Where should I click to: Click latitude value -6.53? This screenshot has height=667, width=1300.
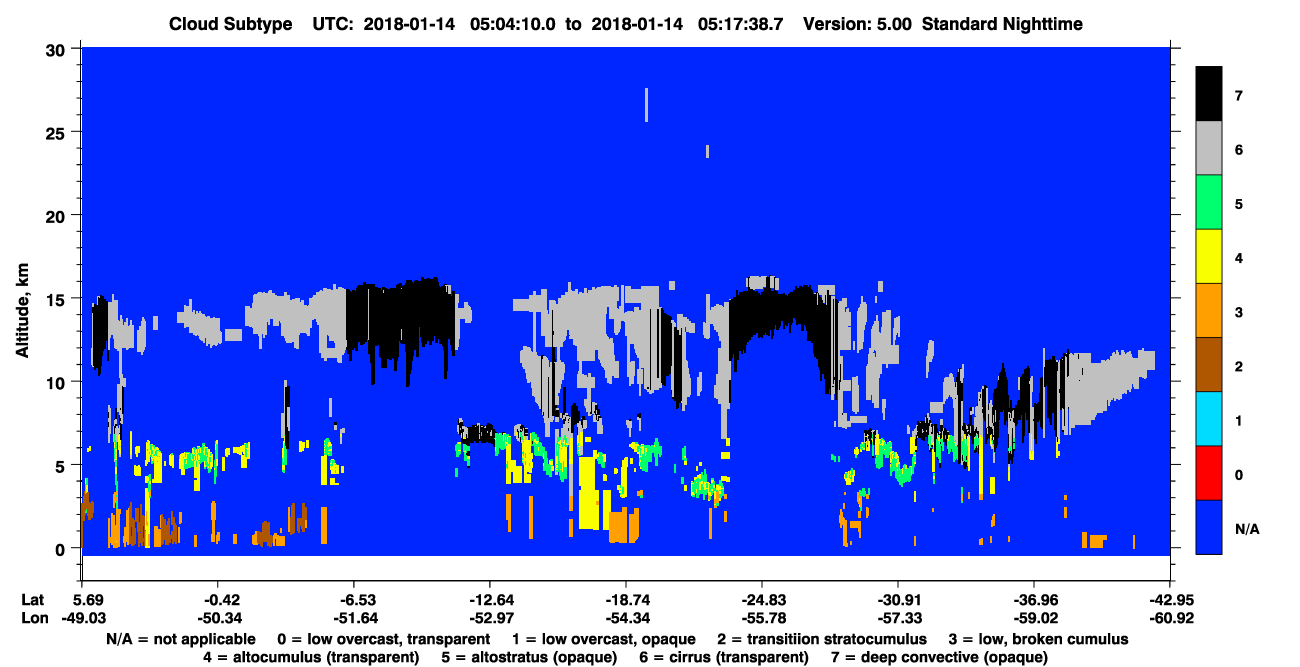tap(353, 600)
